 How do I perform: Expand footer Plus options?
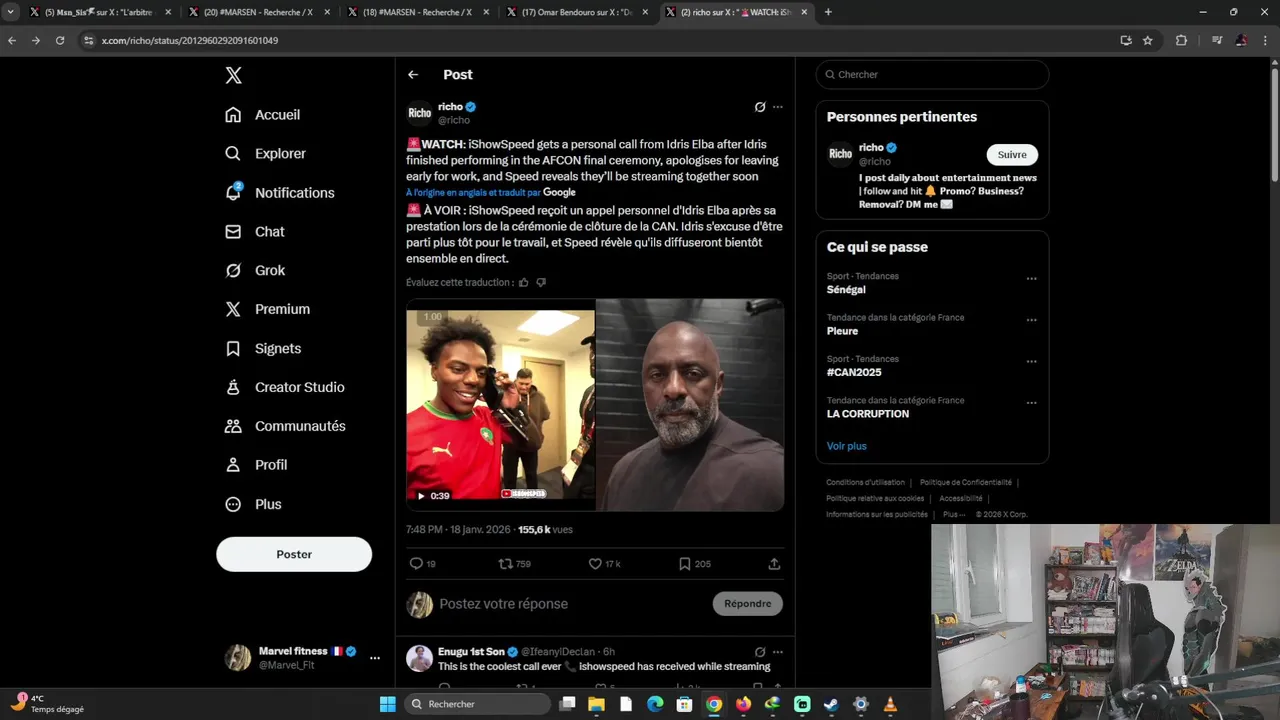954,515
